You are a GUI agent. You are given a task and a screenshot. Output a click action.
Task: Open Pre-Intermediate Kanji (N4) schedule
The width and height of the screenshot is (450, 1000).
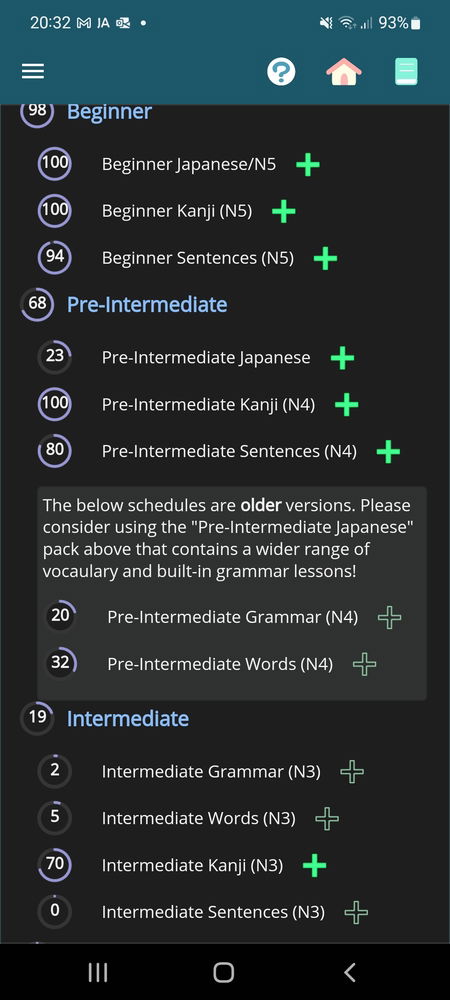(208, 404)
